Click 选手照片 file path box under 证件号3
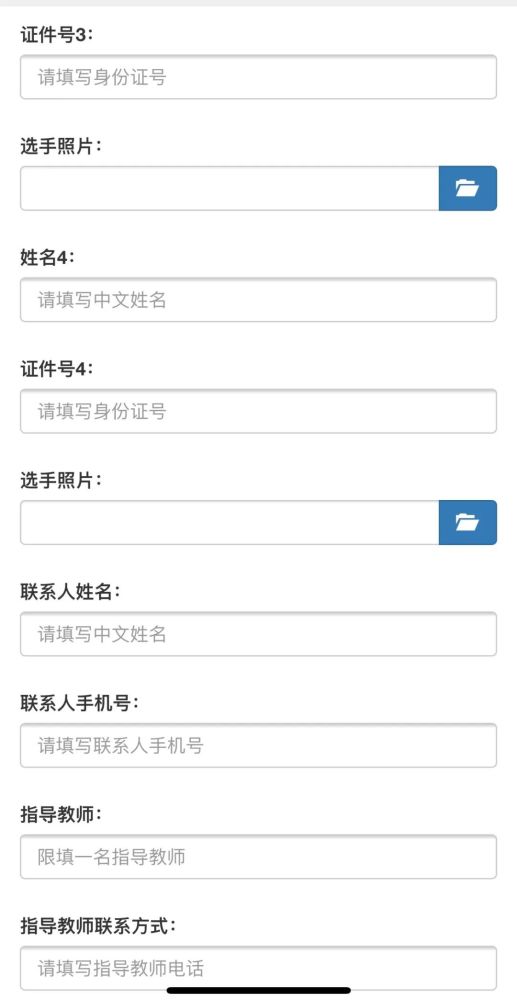Screen dimensions: 517x1000 tap(229, 188)
